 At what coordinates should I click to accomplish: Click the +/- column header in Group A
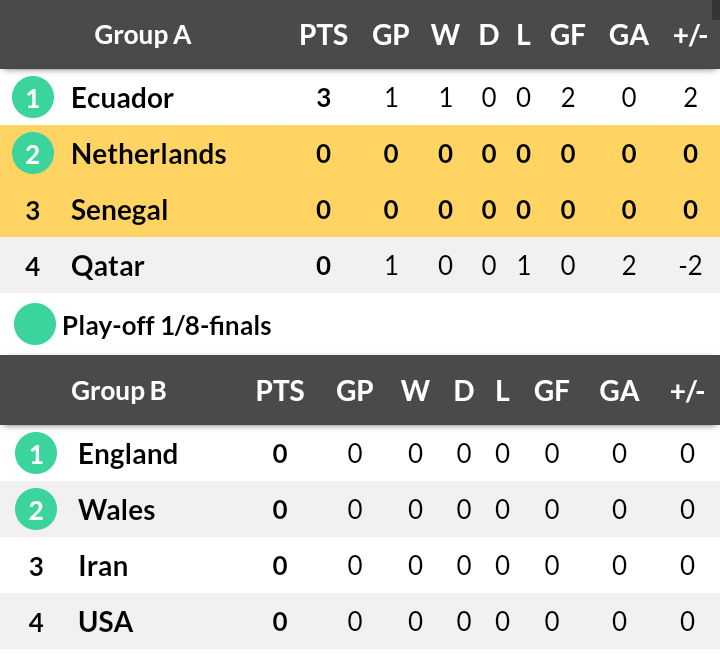pyautogui.click(x=690, y=35)
